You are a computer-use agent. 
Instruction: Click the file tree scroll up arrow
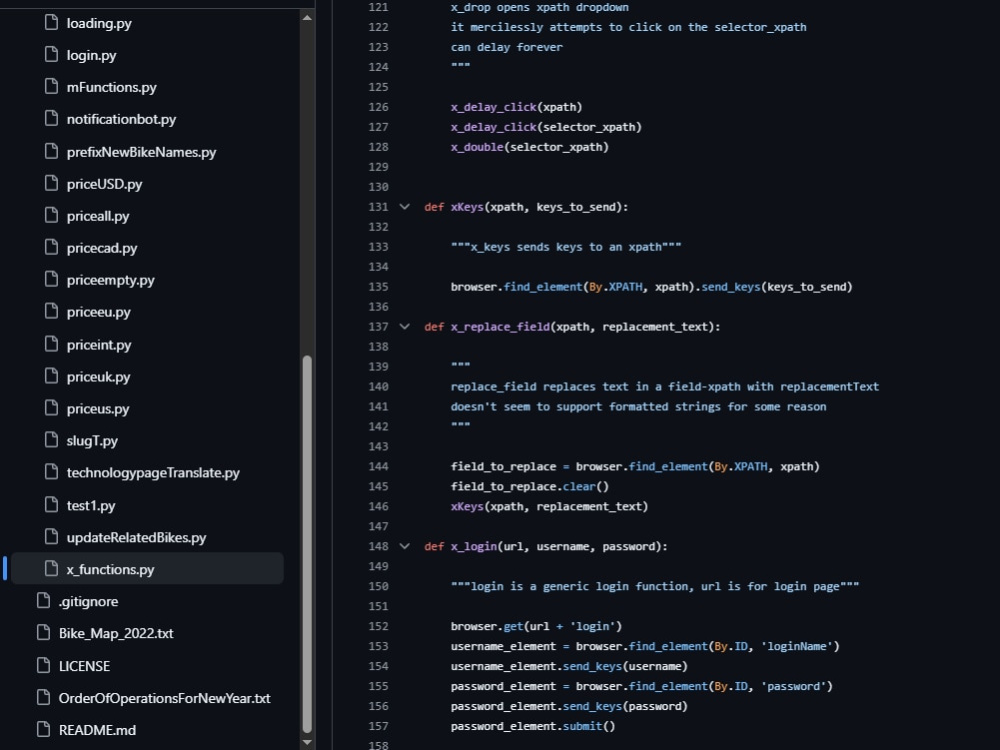click(307, 17)
